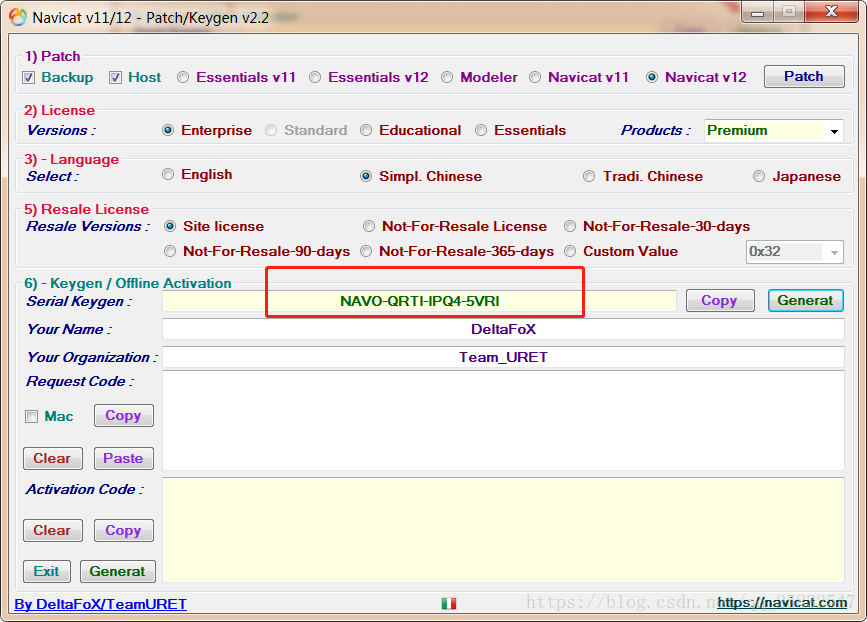Click Generat next to serial key

click(806, 301)
